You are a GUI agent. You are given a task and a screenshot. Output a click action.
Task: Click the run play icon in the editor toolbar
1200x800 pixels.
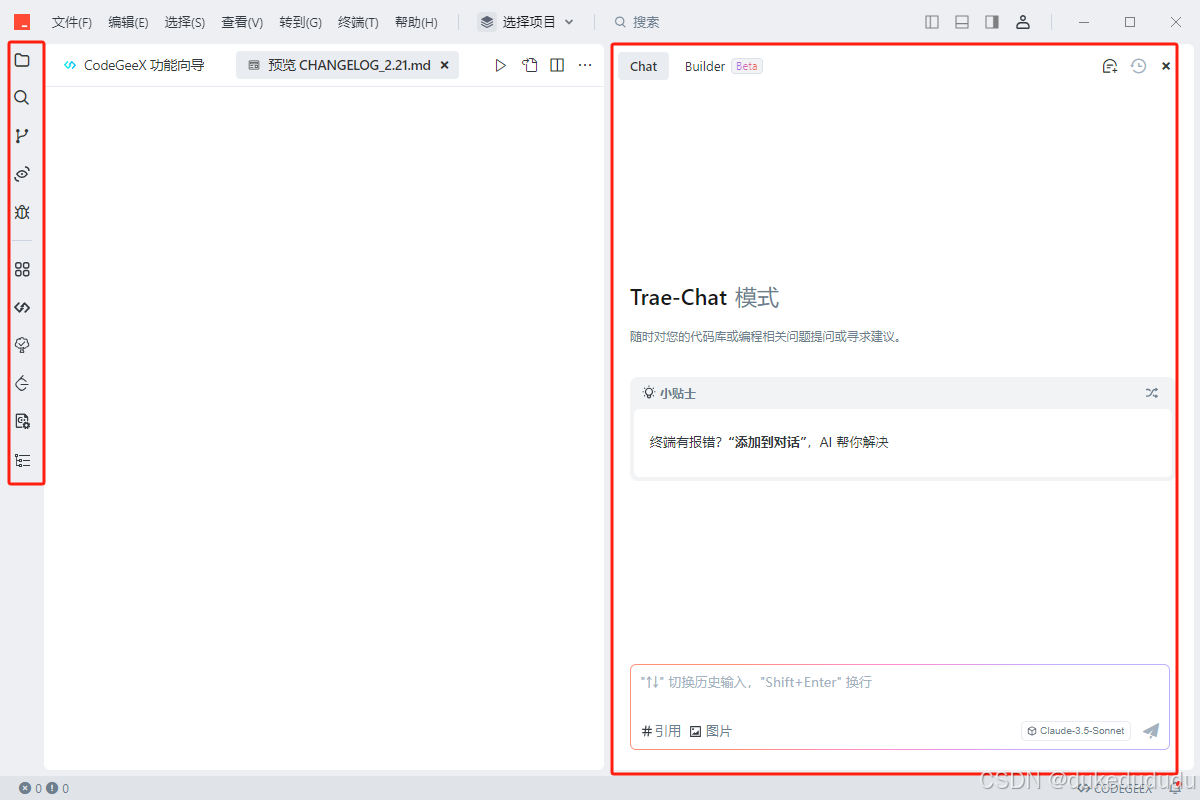point(501,65)
